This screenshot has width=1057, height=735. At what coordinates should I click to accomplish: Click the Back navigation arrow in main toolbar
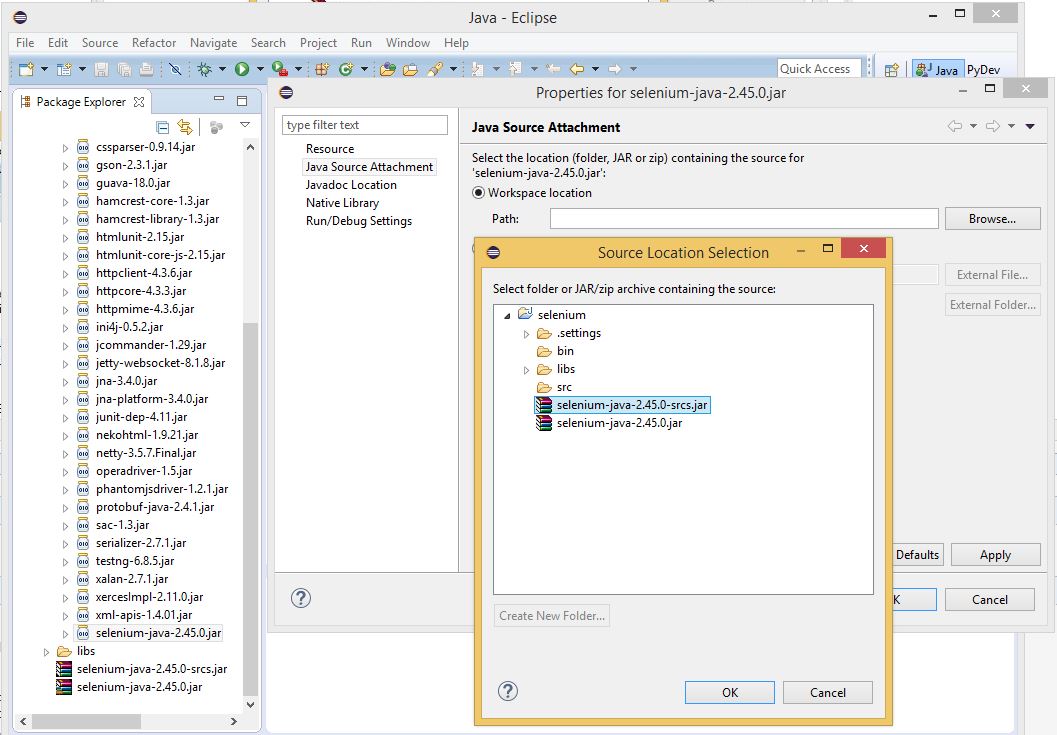click(577, 69)
